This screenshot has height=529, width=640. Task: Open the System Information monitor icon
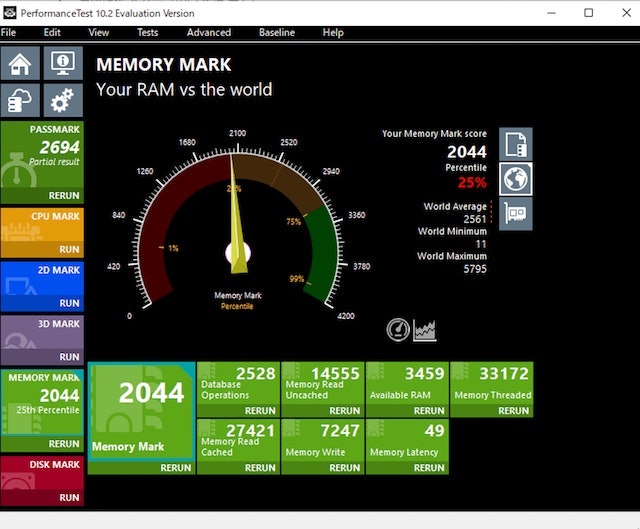63,63
